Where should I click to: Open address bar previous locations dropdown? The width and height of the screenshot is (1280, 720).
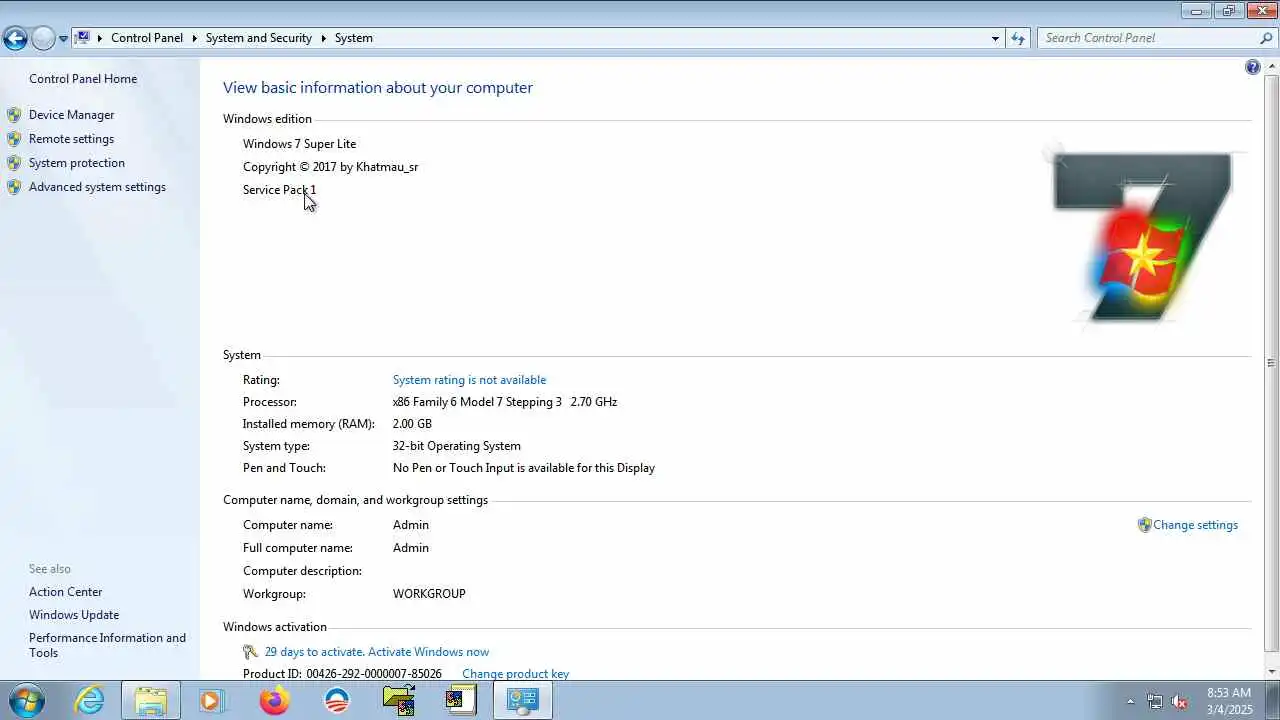pyautogui.click(x=995, y=38)
